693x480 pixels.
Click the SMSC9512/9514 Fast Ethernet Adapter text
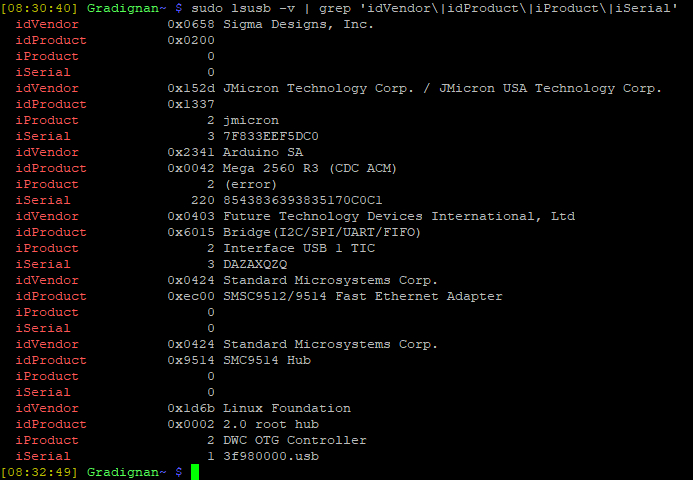[x=363, y=296]
